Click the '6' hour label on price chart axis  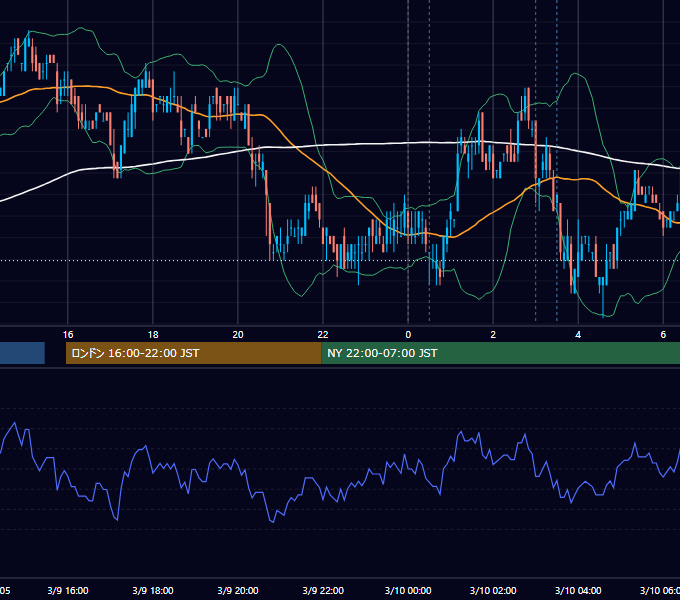coord(663,335)
